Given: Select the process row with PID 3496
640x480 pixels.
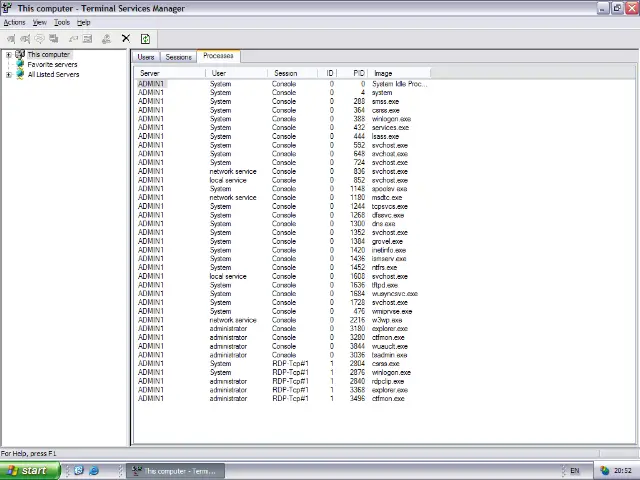Looking at the screenshot, I should pyautogui.click(x=282, y=398).
